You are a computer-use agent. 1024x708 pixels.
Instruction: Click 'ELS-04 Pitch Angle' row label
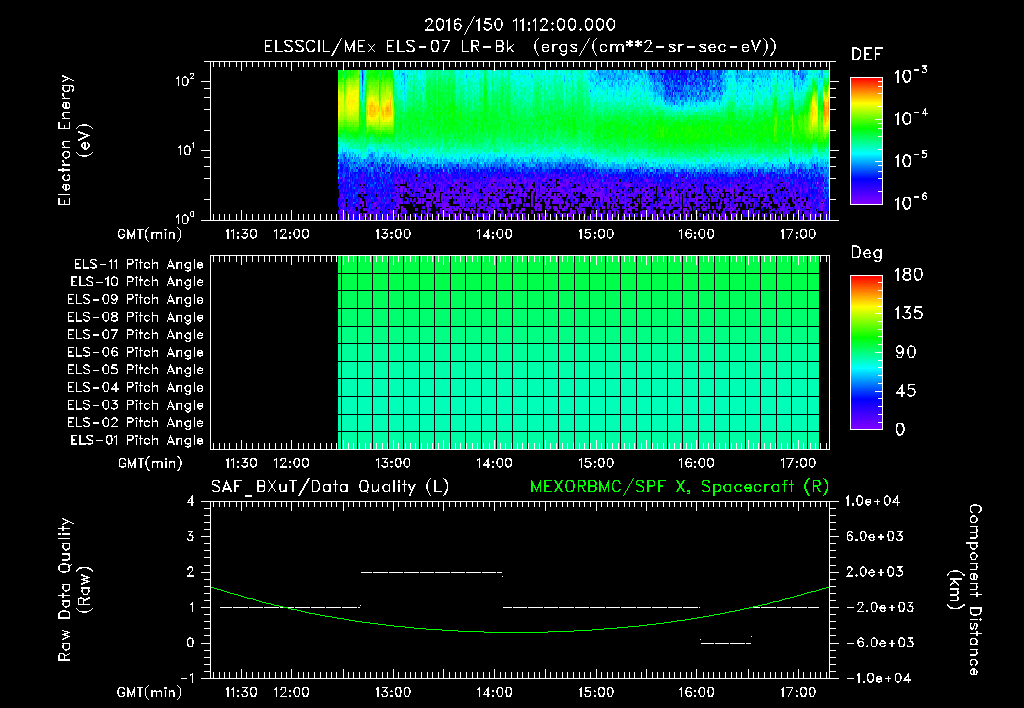tap(135, 387)
